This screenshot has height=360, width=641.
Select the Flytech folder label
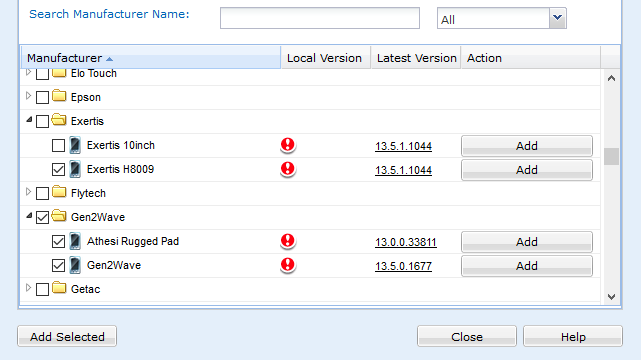point(88,193)
